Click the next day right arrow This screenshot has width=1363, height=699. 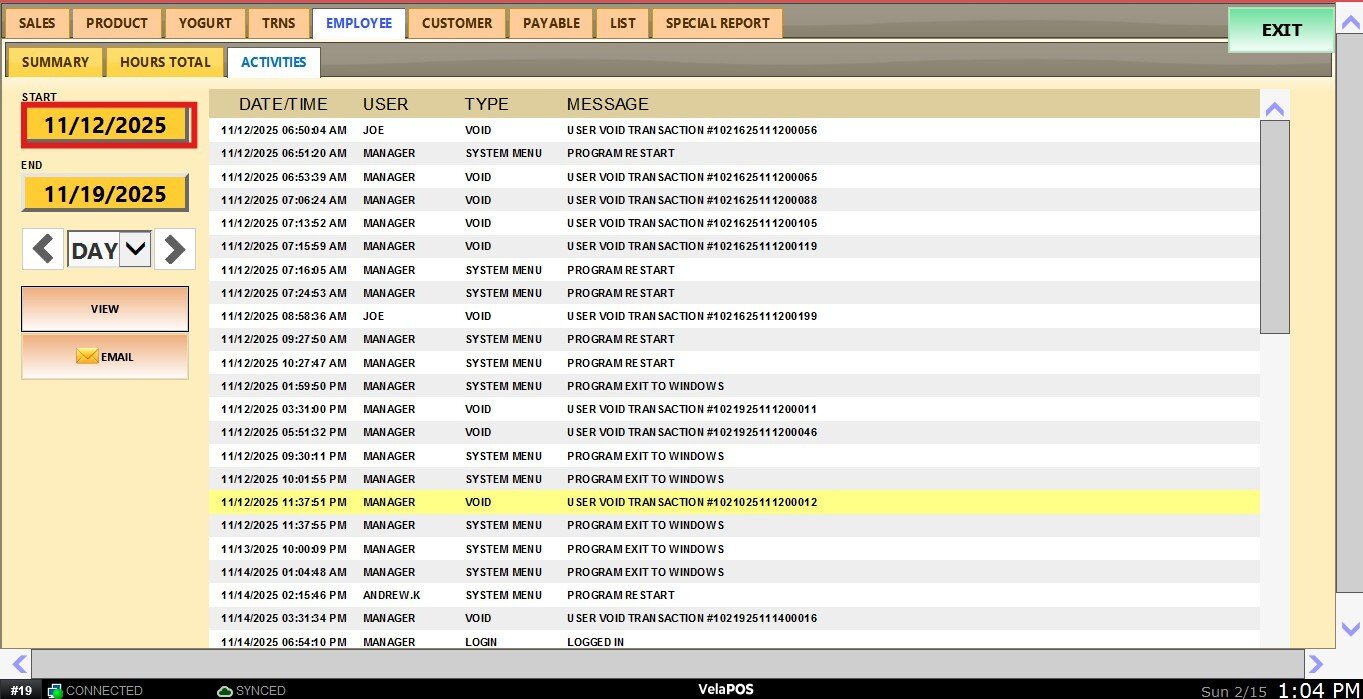[174, 249]
